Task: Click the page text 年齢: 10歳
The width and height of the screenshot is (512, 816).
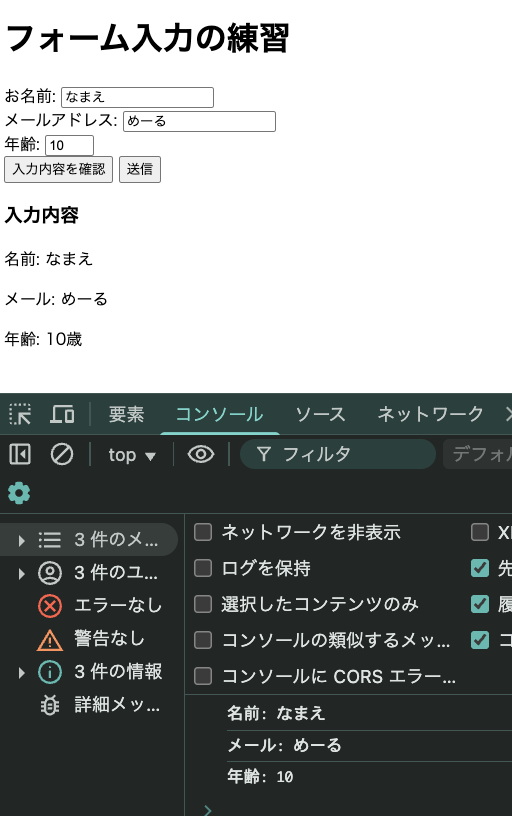Action: 43,339
